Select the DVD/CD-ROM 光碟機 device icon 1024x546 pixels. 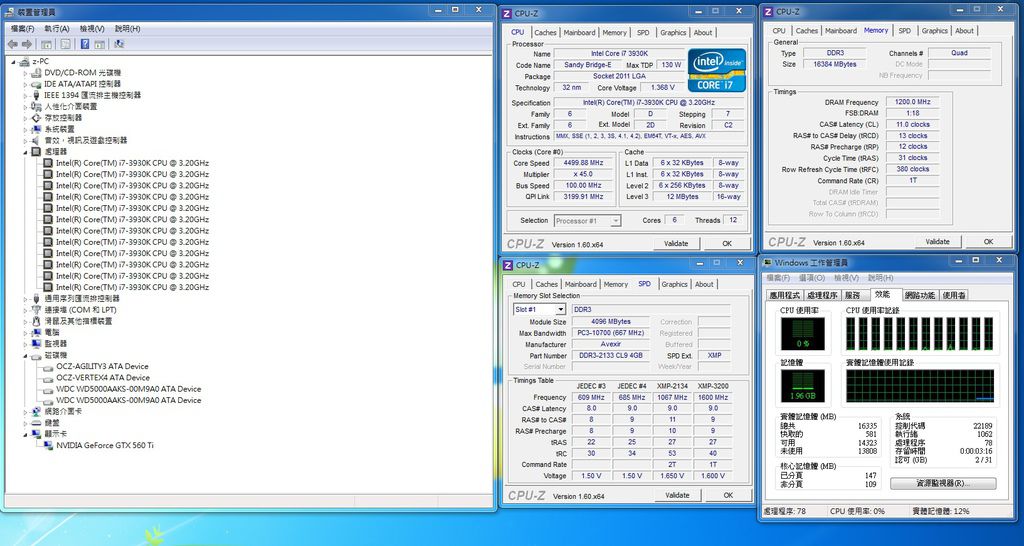37,72
